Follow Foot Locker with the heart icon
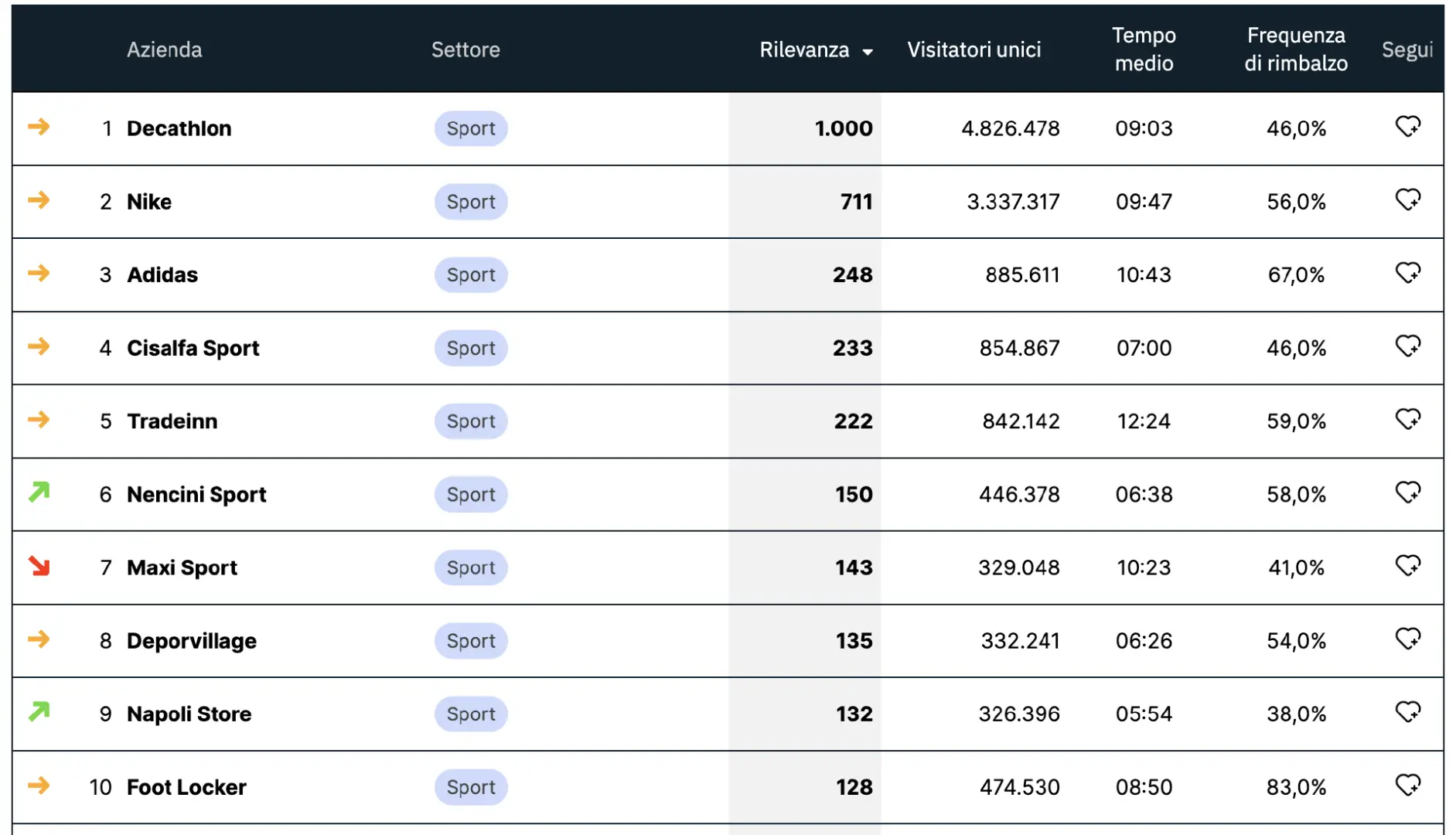This screenshot has width=1456, height=835. [1407, 785]
